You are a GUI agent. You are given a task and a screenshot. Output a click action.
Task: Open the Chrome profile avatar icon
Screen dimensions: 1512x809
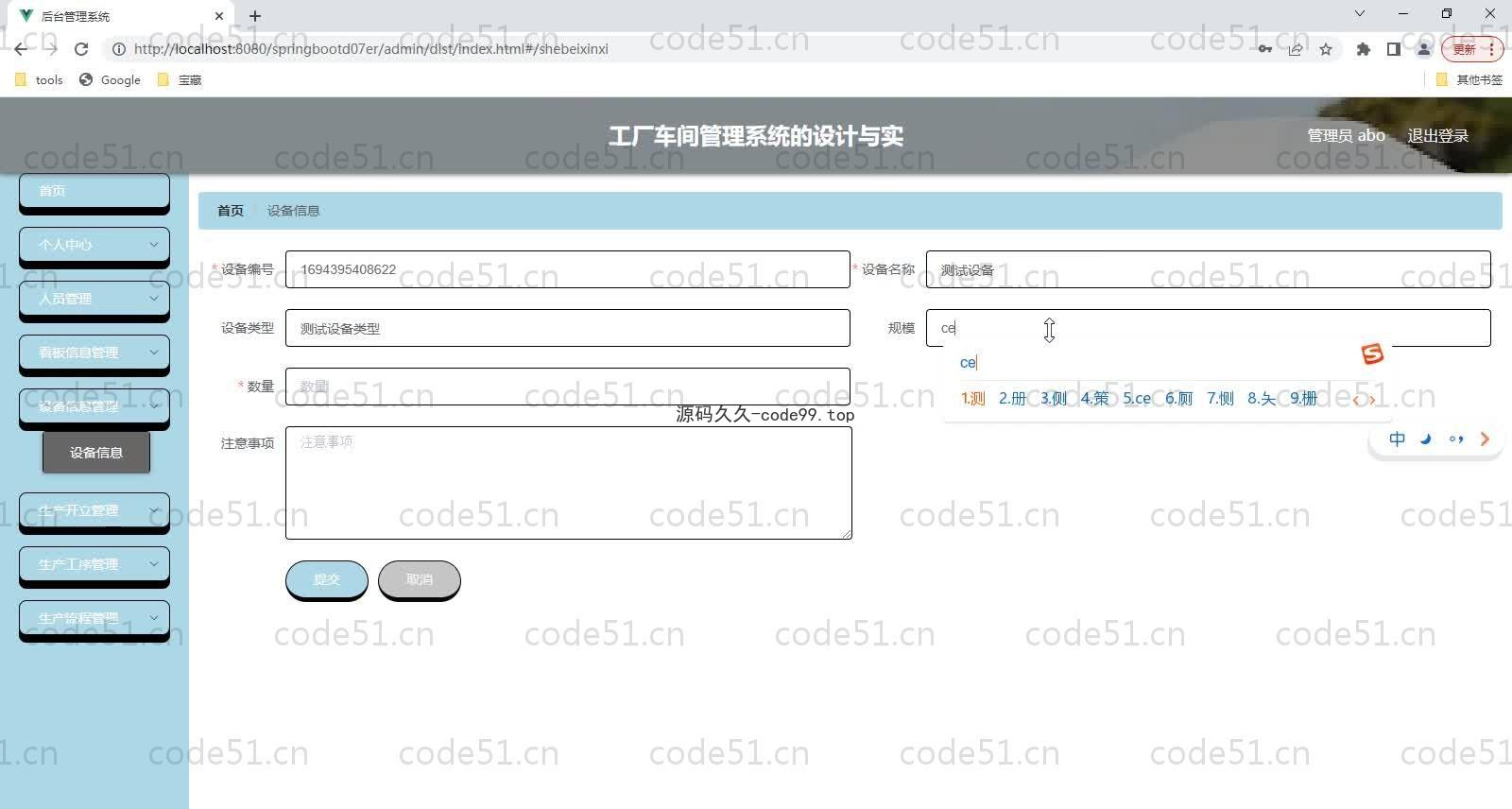click(1423, 49)
